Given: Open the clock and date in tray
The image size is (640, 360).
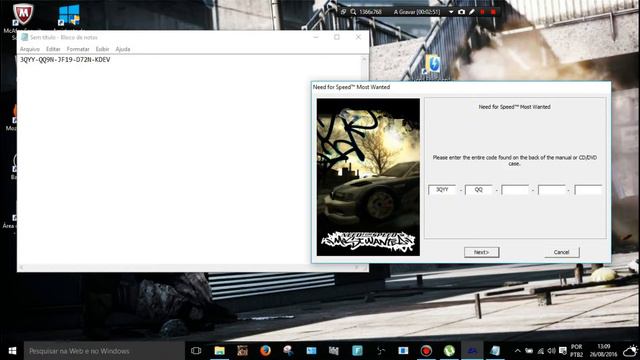Looking at the screenshot, I should 603,351.
